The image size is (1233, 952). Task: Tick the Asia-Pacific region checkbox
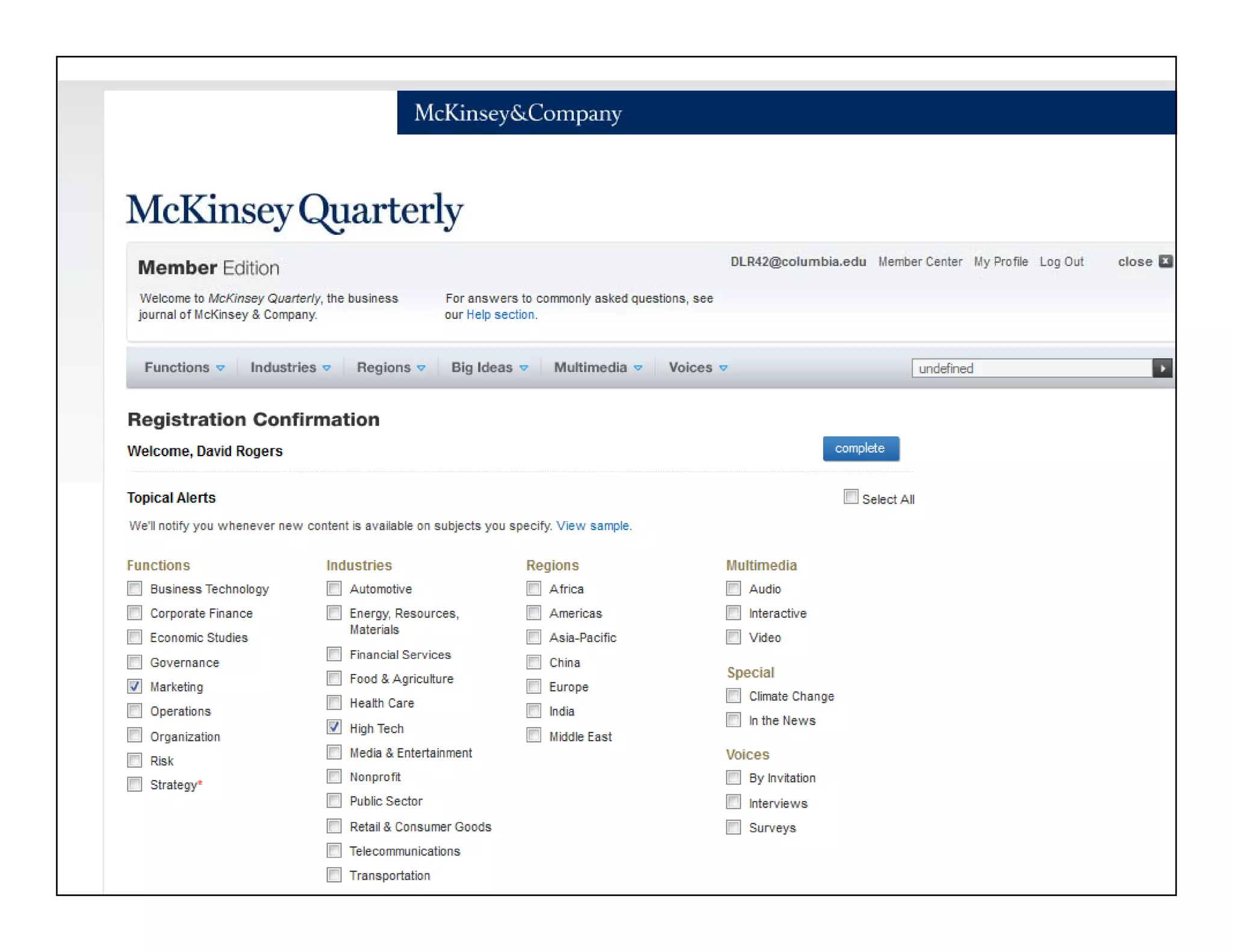[533, 637]
